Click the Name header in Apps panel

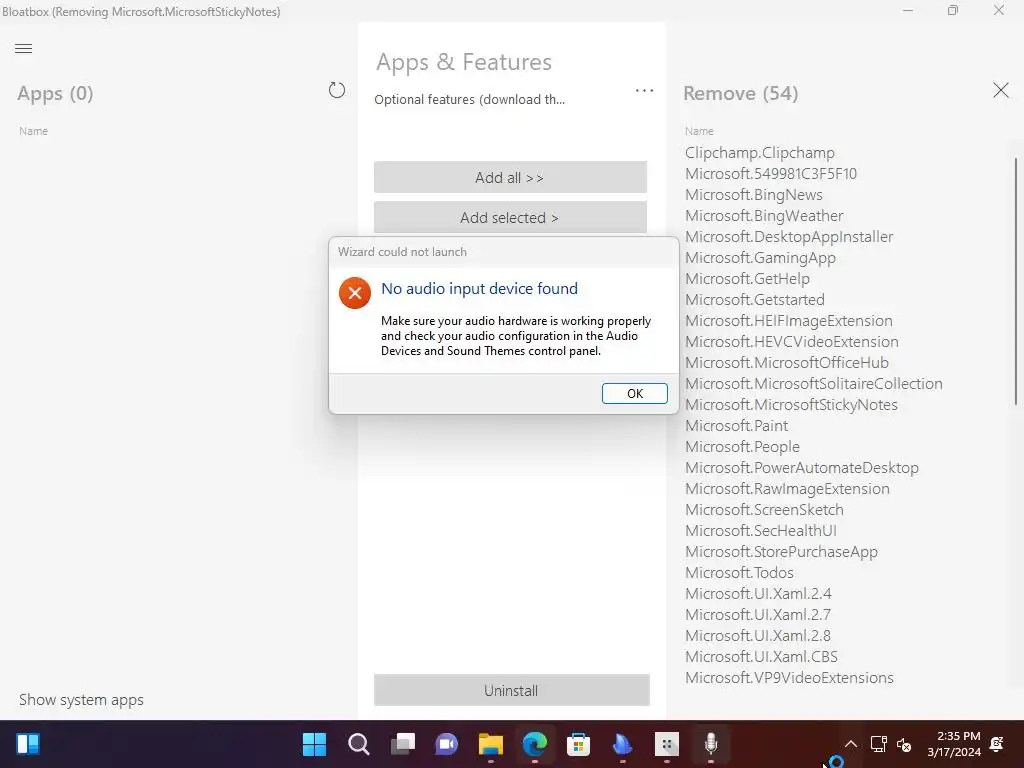pyautogui.click(x=33, y=131)
